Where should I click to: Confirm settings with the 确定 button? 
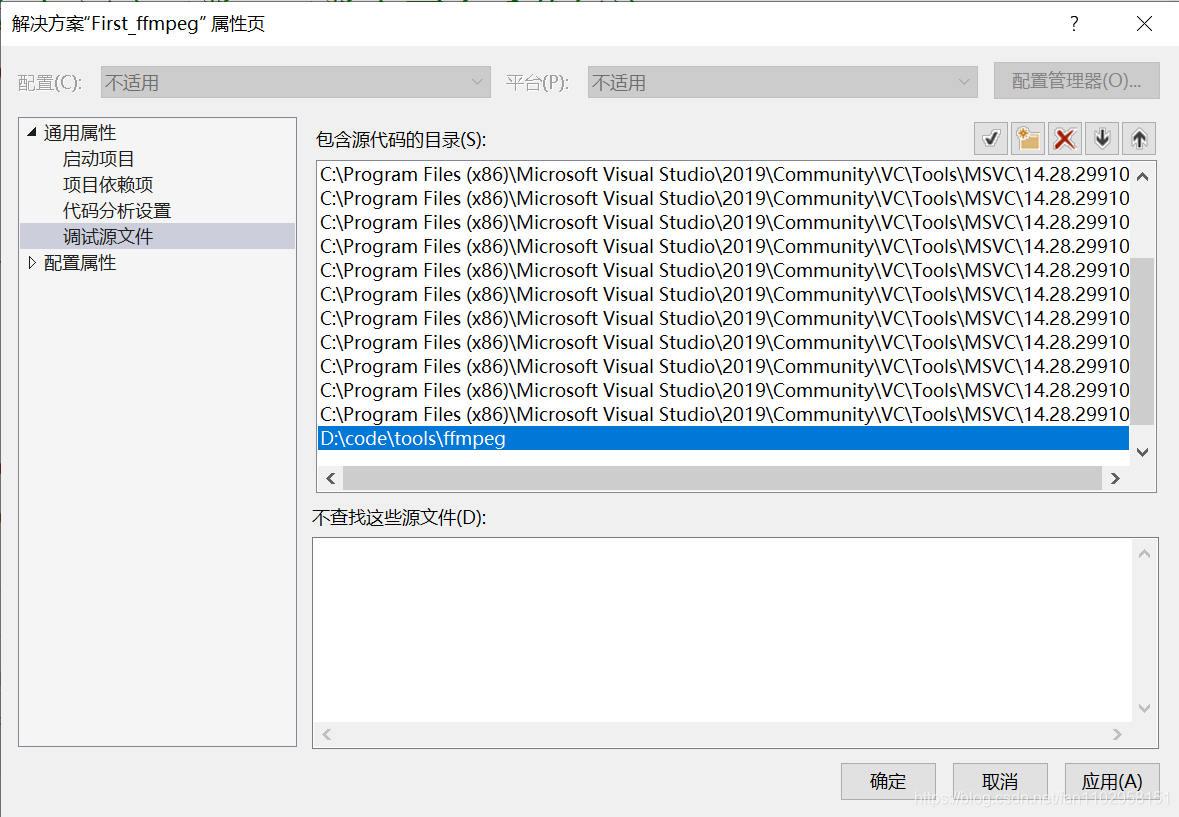pyautogui.click(x=887, y=781)
